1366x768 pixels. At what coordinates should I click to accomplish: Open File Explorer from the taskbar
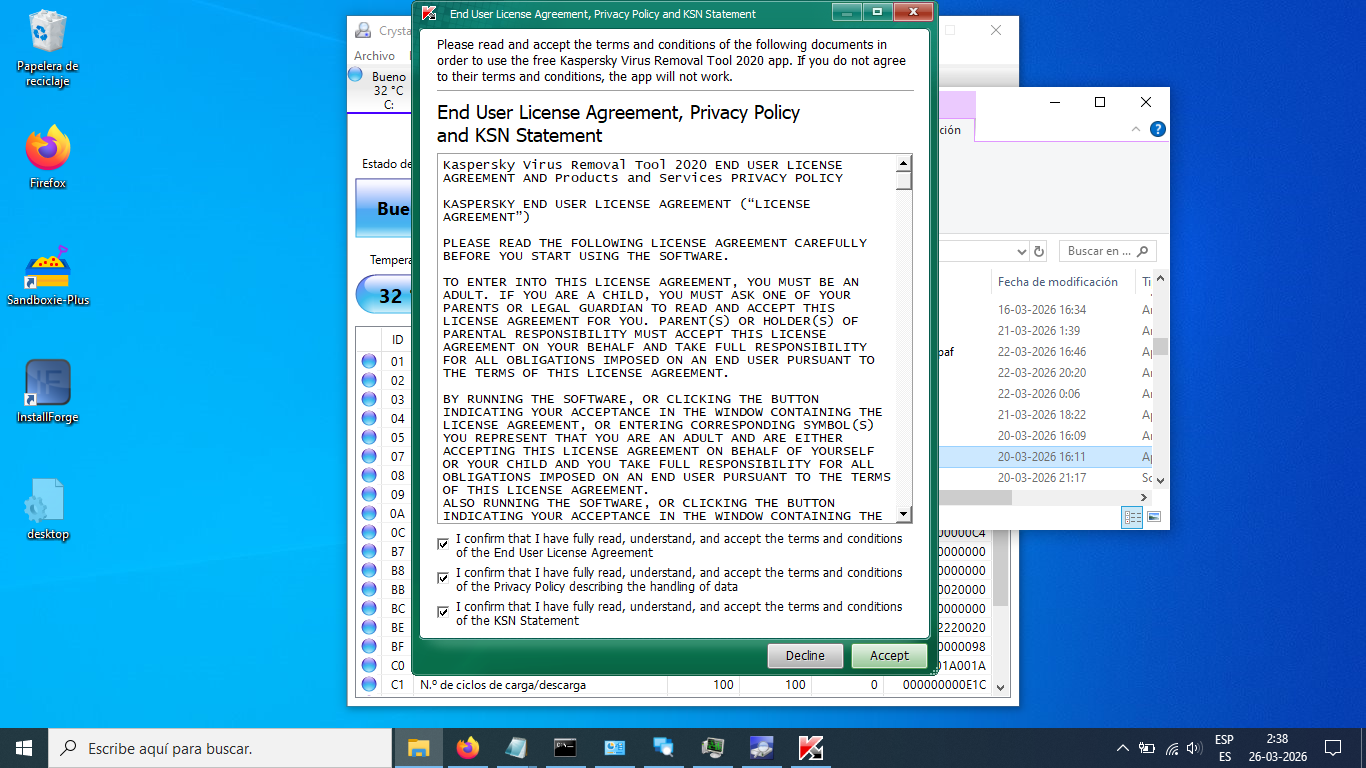(x=418, y=748)
